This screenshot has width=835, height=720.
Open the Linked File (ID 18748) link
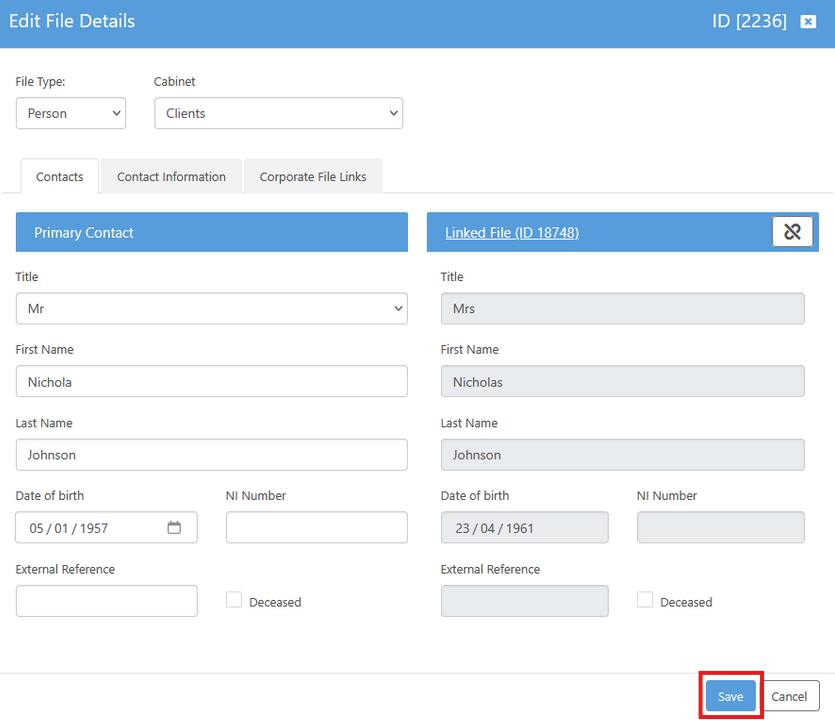click(512, 233)
